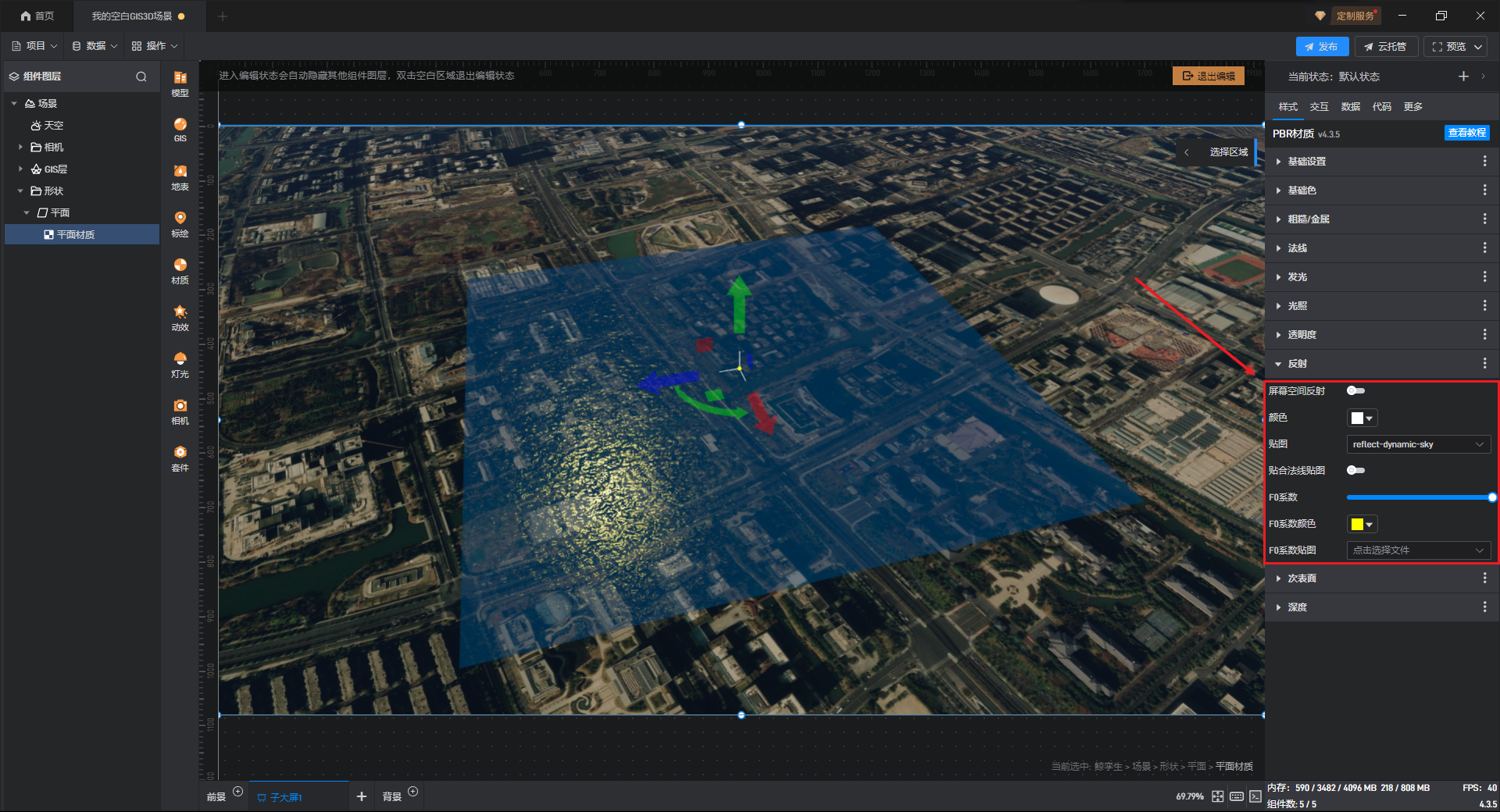Click the 发布 publish button
The width and height of the screenshot is (1500, 812).
click(x=1322, y=47)
